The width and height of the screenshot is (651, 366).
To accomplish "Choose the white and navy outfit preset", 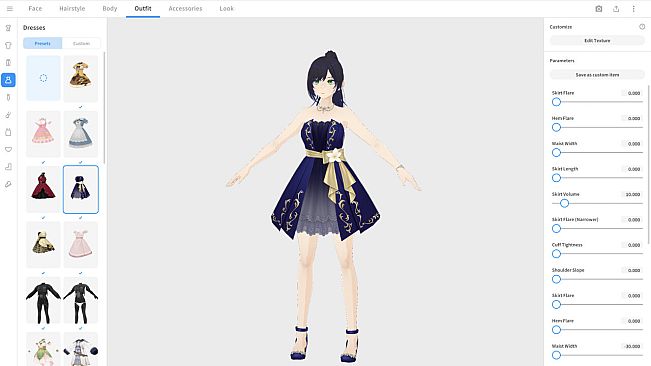I will click(x=81, y=349).
